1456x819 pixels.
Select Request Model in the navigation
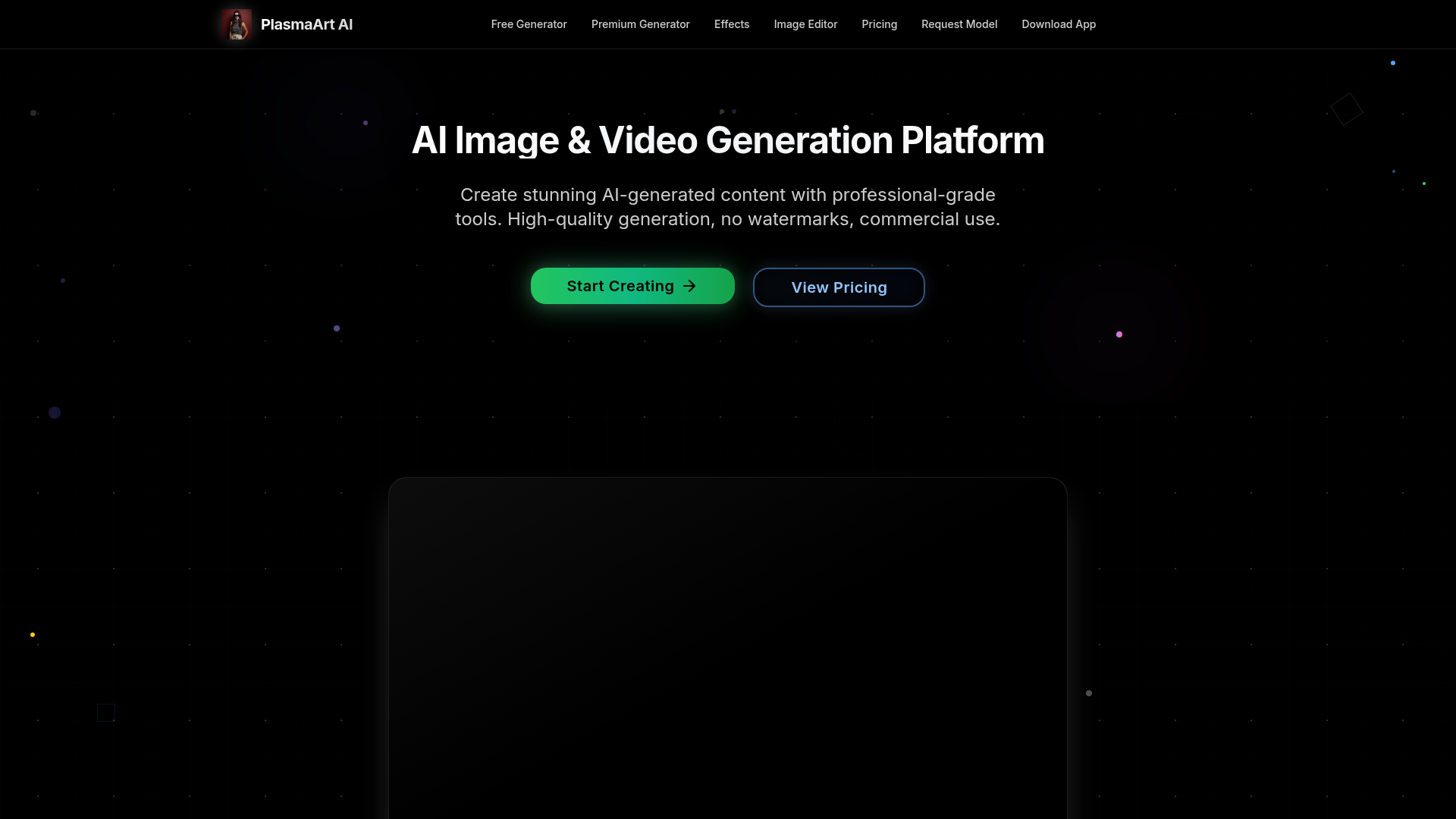point(959,24)
